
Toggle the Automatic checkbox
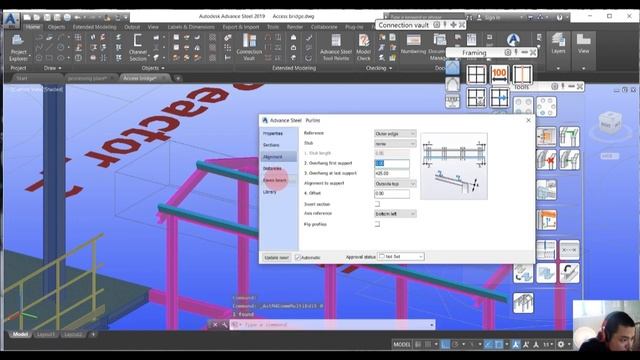[298, 258]
